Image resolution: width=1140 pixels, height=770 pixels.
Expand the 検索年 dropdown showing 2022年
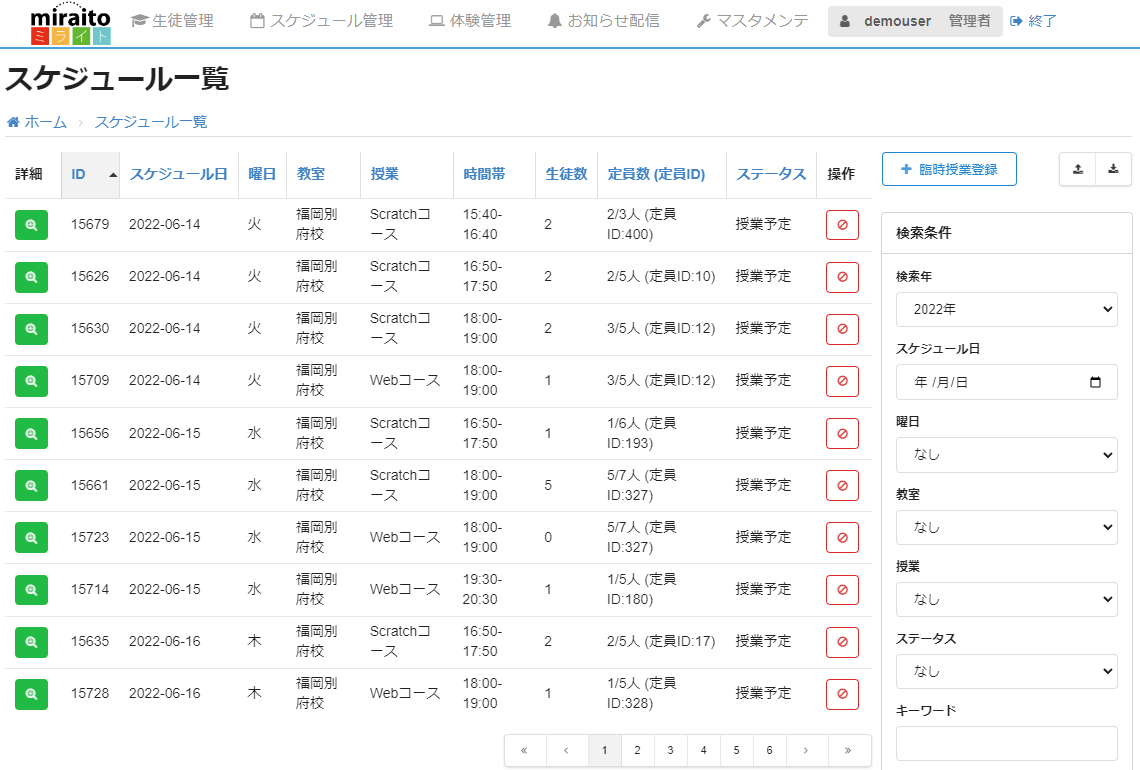point(1006,309)
